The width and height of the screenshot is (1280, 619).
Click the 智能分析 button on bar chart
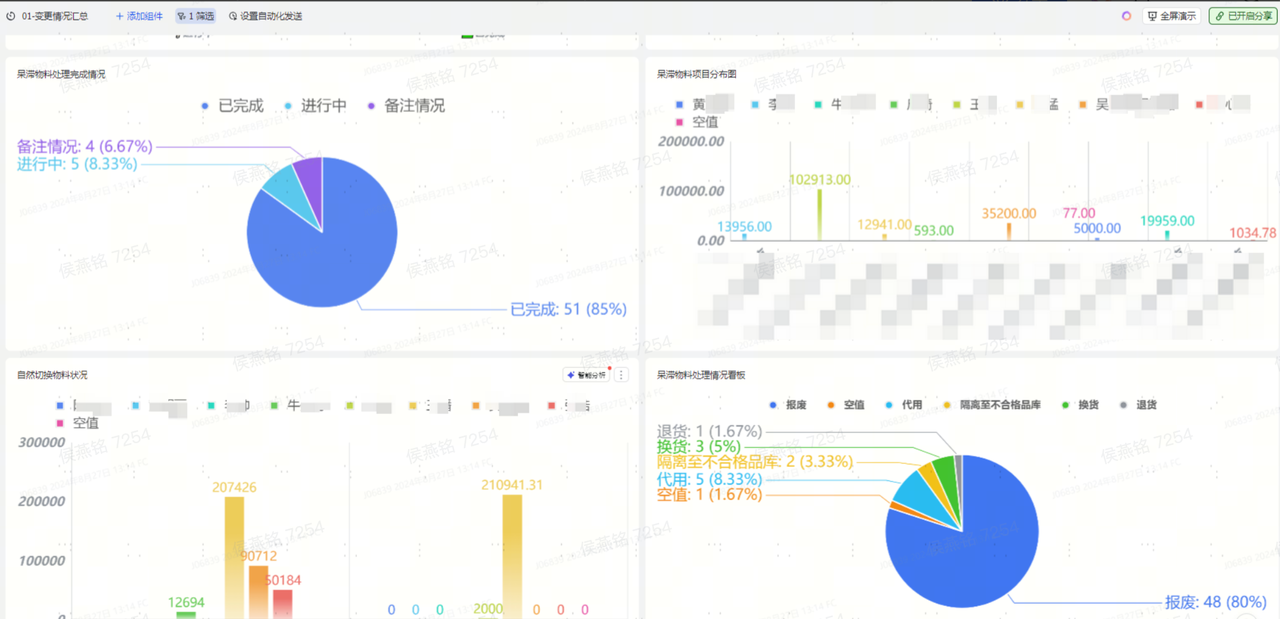click(586, 375)
